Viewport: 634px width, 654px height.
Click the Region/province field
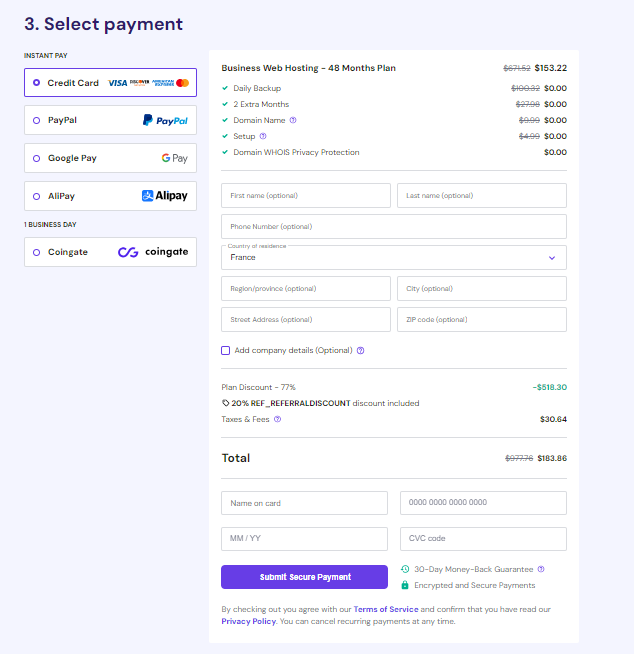(306, 289)
